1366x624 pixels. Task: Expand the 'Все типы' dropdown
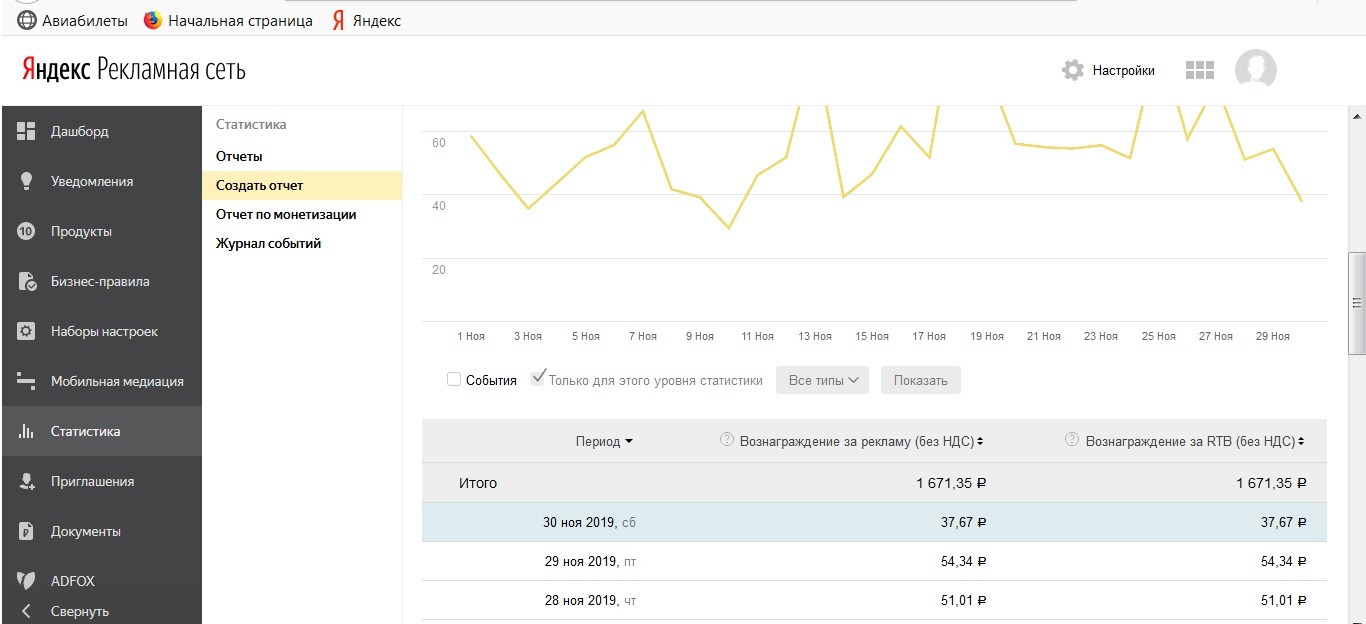pyautogui.click(x=824, y=380)
